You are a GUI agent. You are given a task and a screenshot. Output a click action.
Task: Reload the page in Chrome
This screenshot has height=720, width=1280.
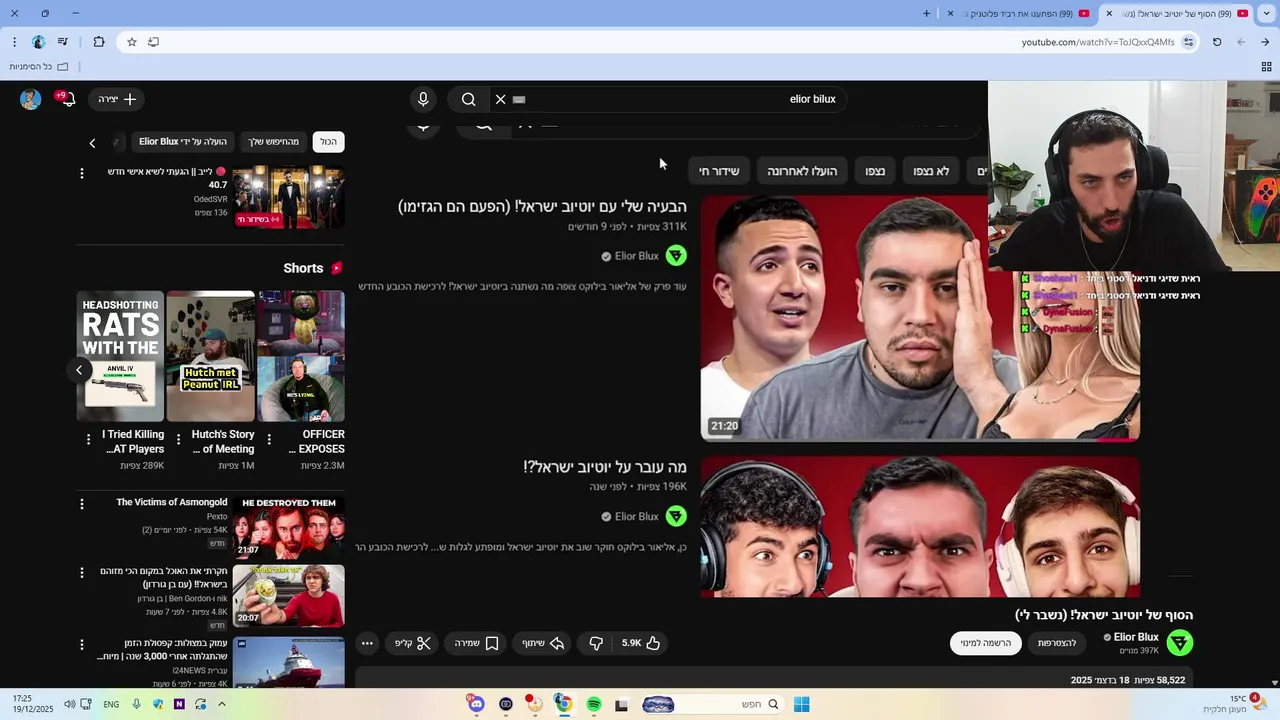click(x=1217, y=42)
